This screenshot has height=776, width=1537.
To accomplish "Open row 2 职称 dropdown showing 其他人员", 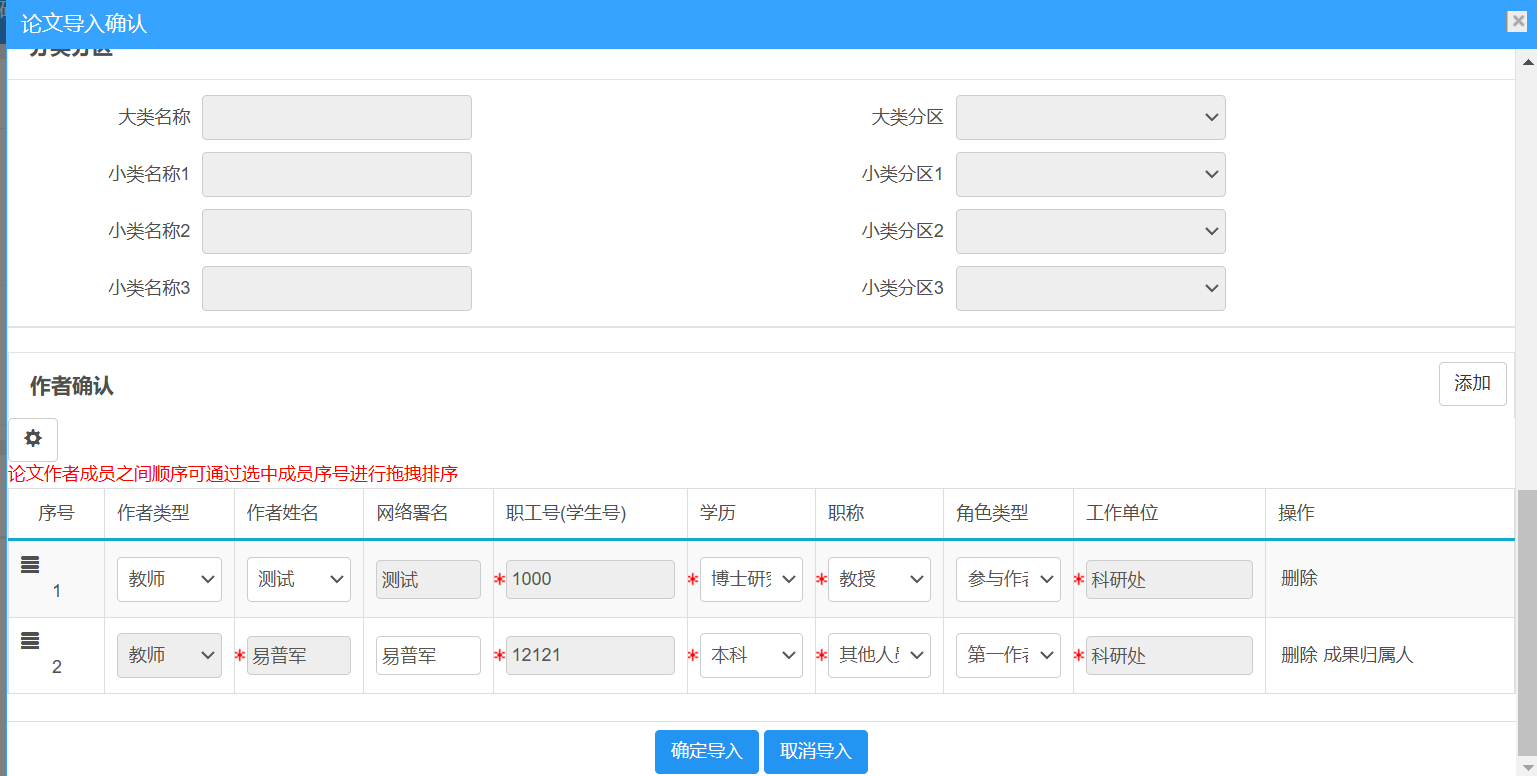I will click(879, 656).
